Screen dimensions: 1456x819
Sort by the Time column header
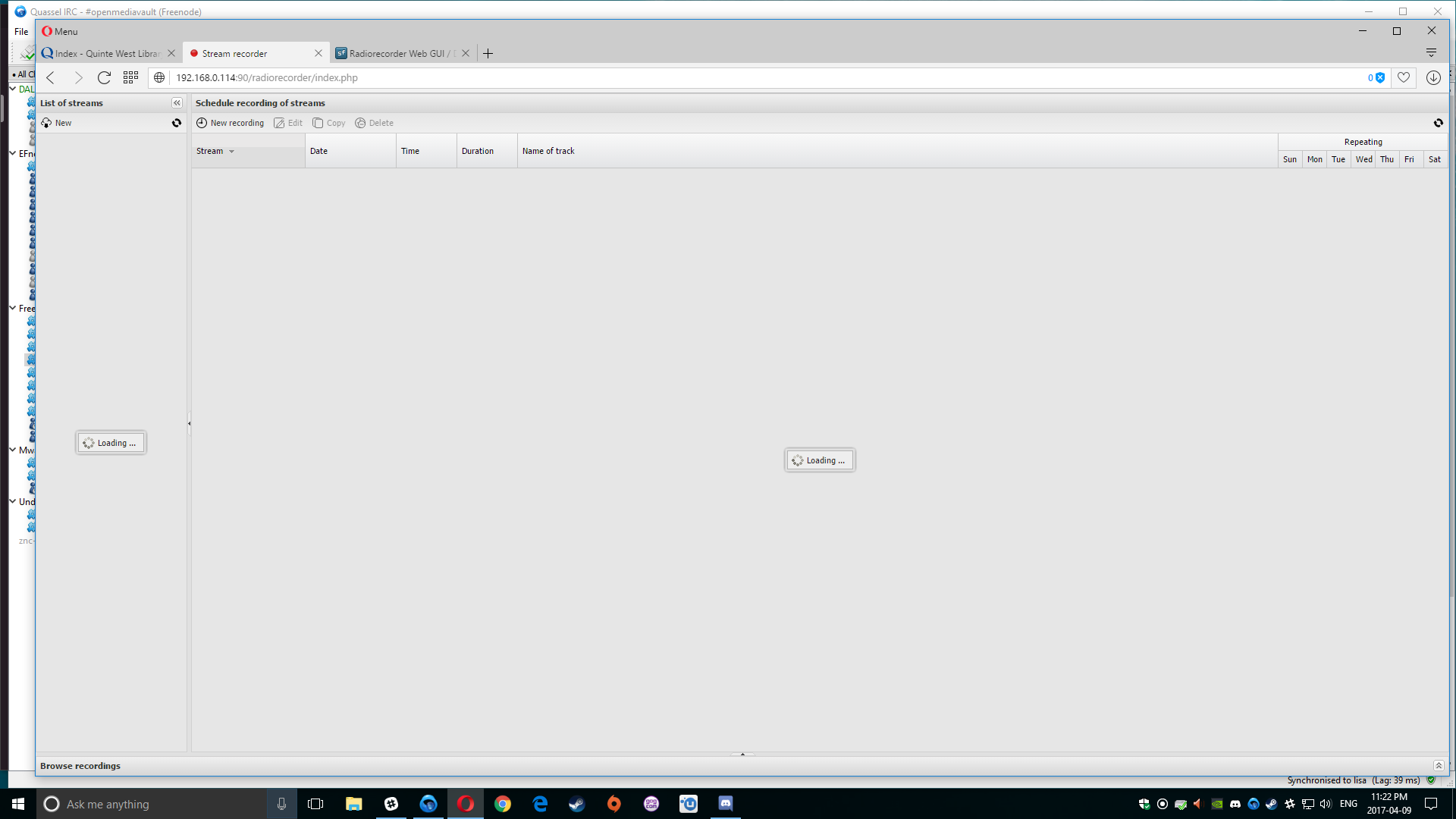(x=426, y=151)
